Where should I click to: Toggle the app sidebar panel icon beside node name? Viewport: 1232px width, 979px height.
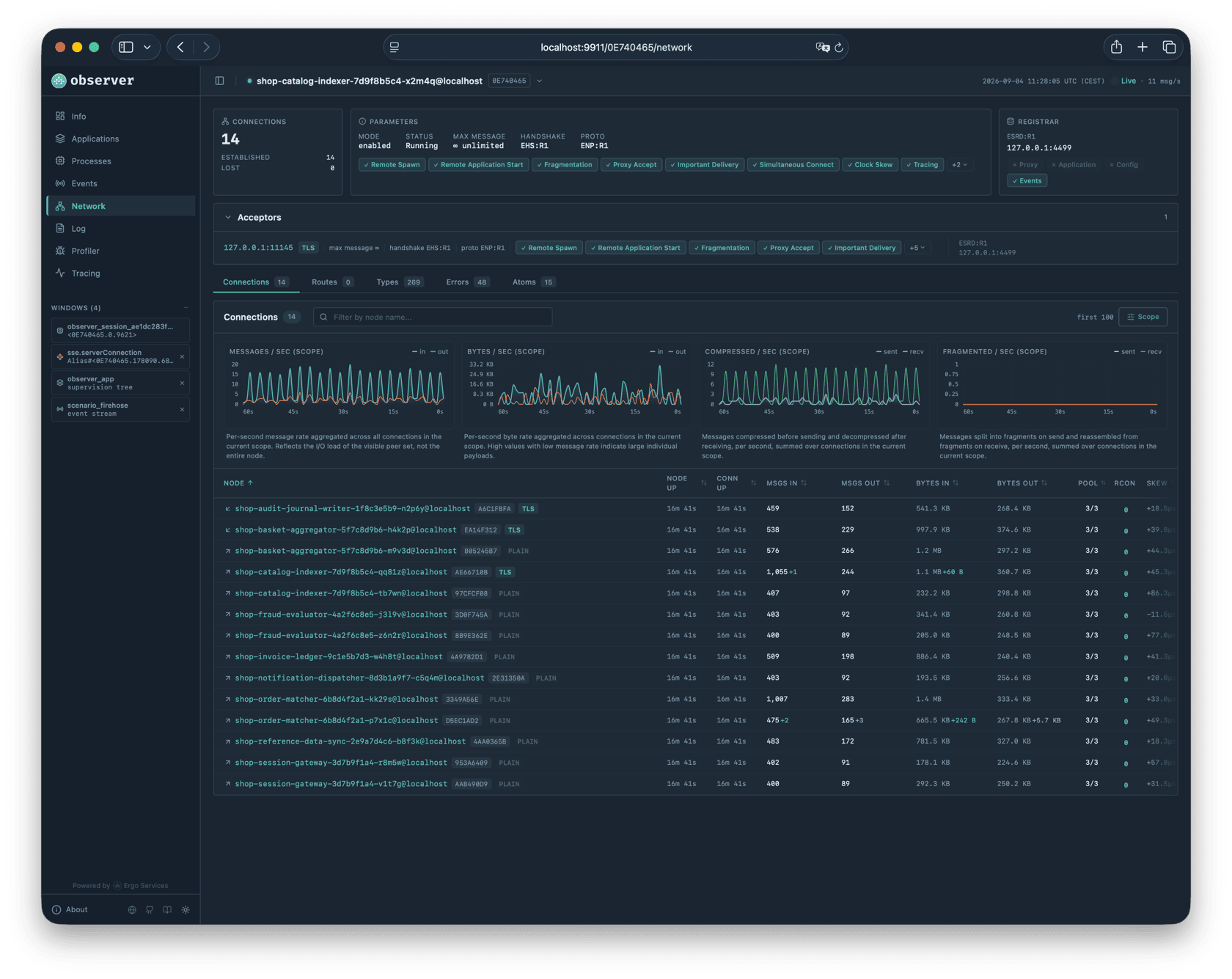219,81
